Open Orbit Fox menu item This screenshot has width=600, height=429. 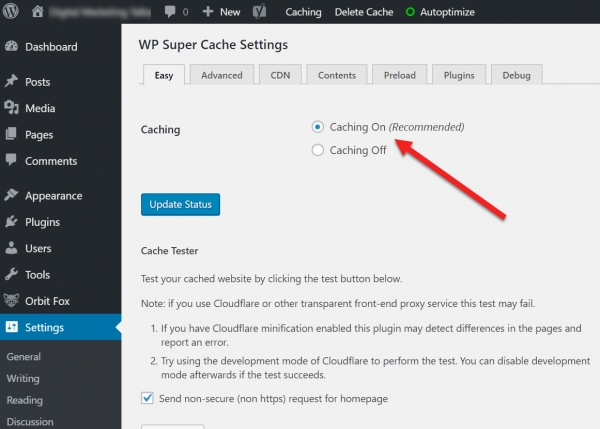tap(47, 301)
